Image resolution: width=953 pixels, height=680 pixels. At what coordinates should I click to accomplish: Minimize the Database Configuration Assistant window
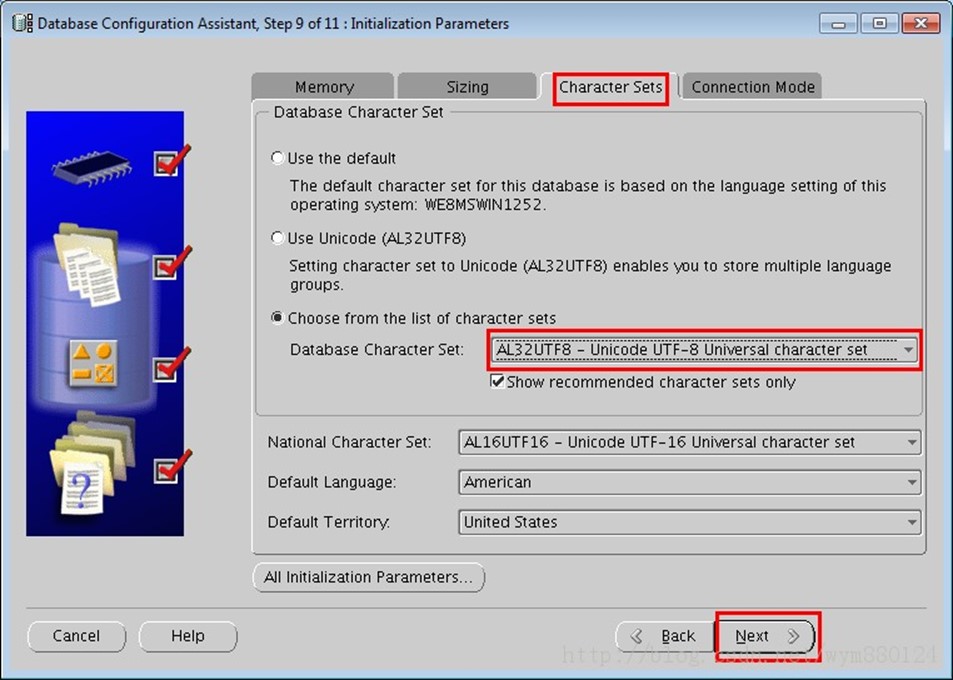pyautogui.click(x=838, y=24)
